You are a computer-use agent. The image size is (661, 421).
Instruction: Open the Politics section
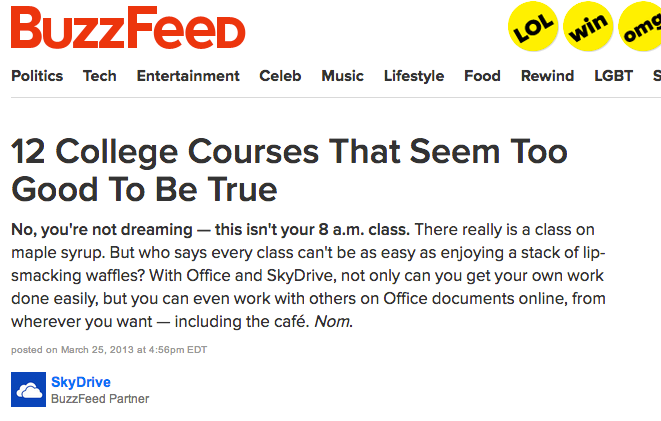coord(37,76)
